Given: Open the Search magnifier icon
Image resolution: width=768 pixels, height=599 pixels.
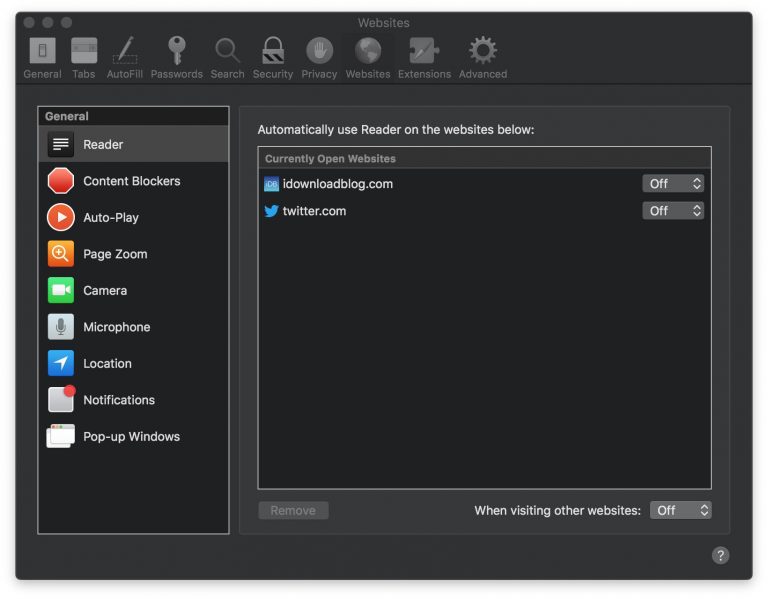Looking at the screenshot, I should [227, 51].
